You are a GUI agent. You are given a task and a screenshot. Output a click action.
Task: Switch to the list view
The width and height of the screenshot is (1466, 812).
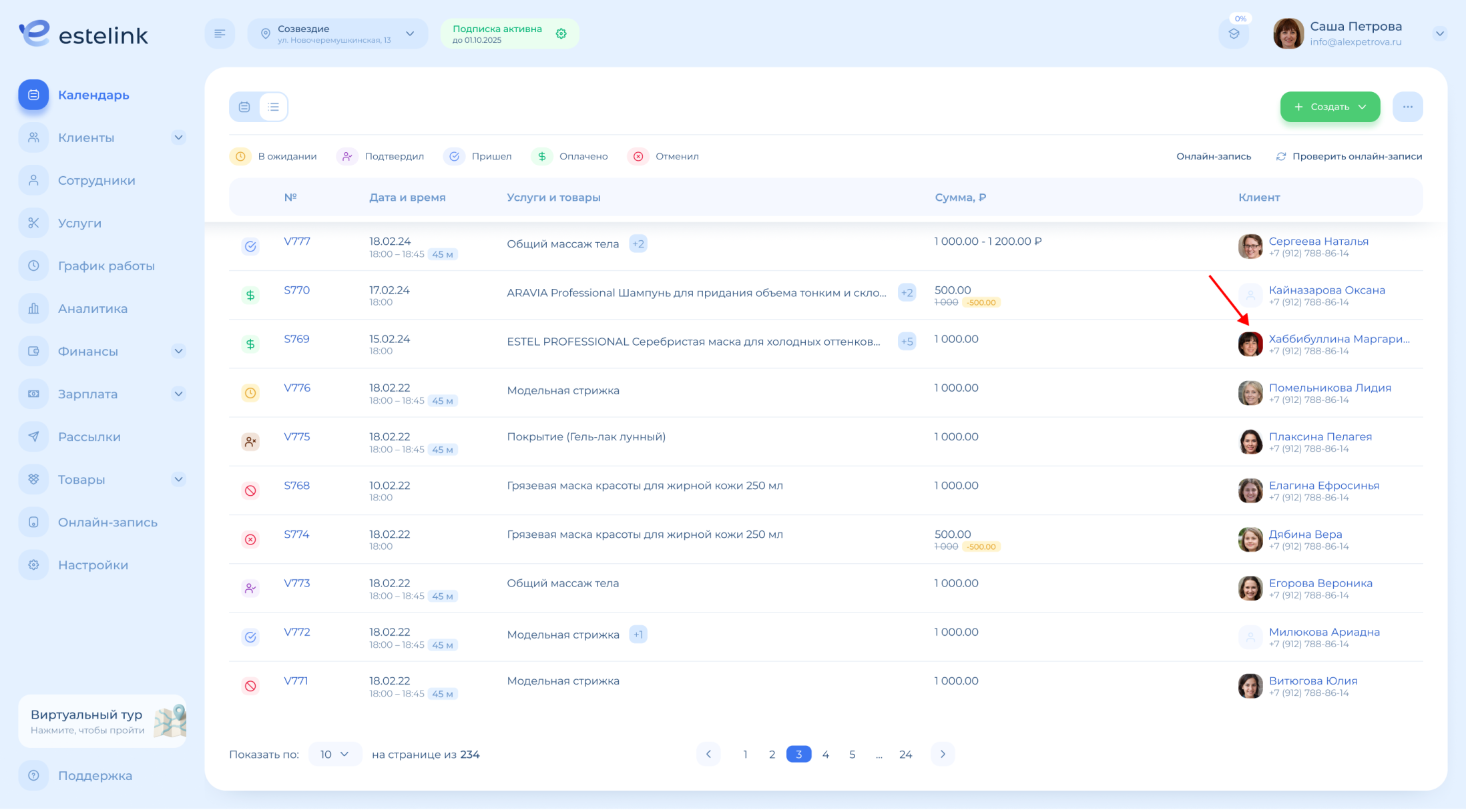tap(274, 107)
